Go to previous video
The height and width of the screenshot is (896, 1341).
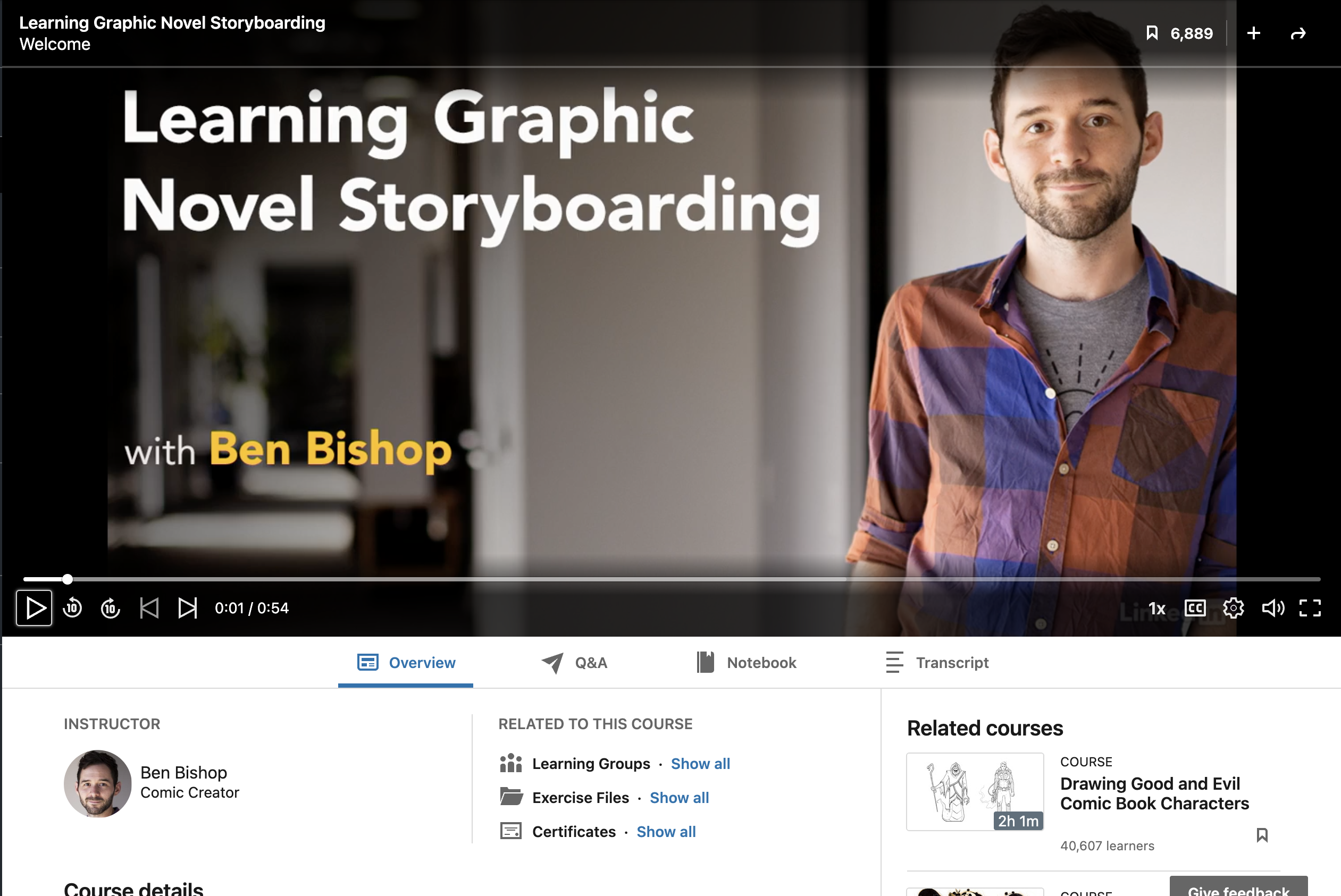149,608
